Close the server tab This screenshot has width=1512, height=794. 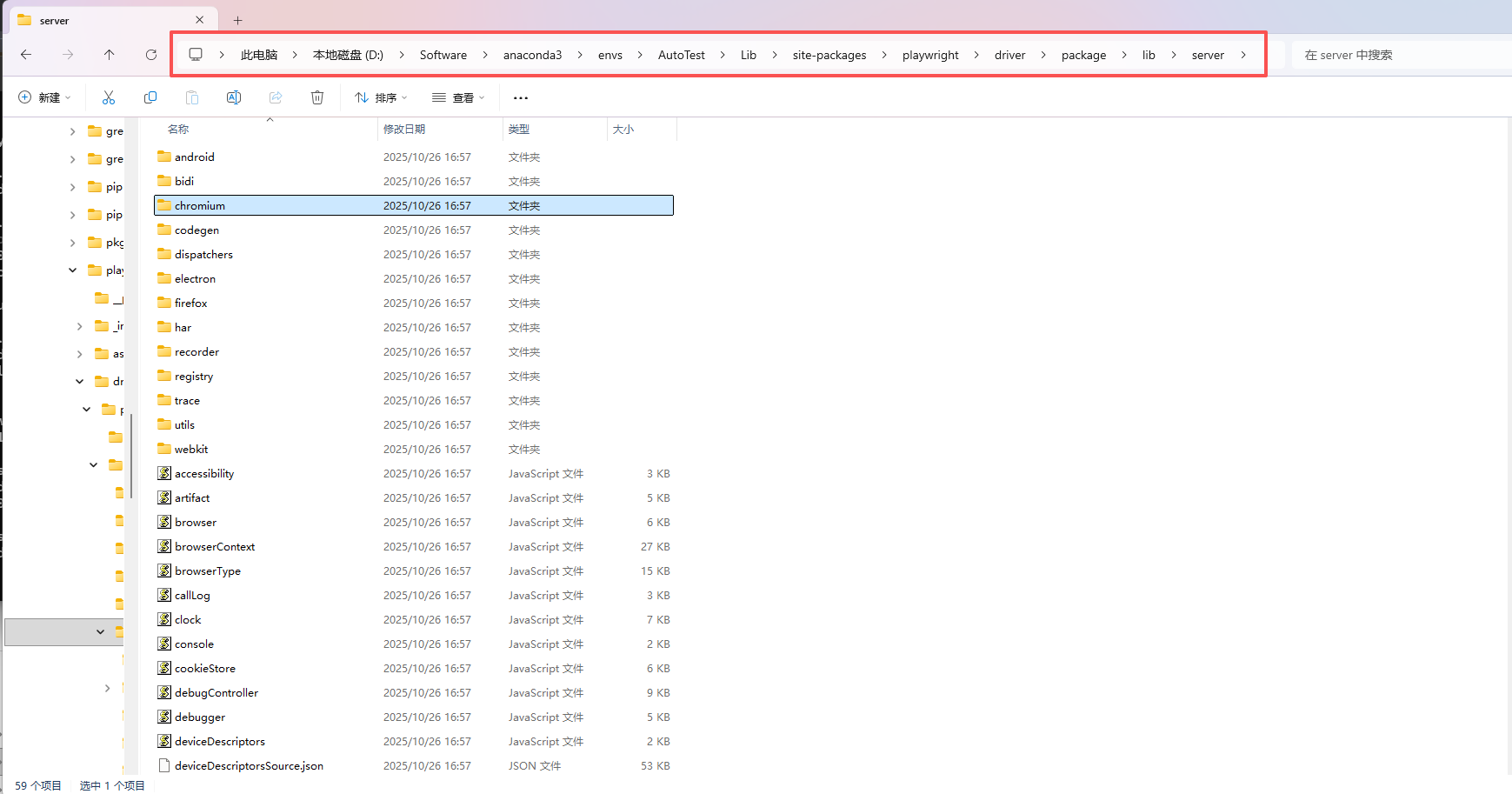tap(200, 20)
